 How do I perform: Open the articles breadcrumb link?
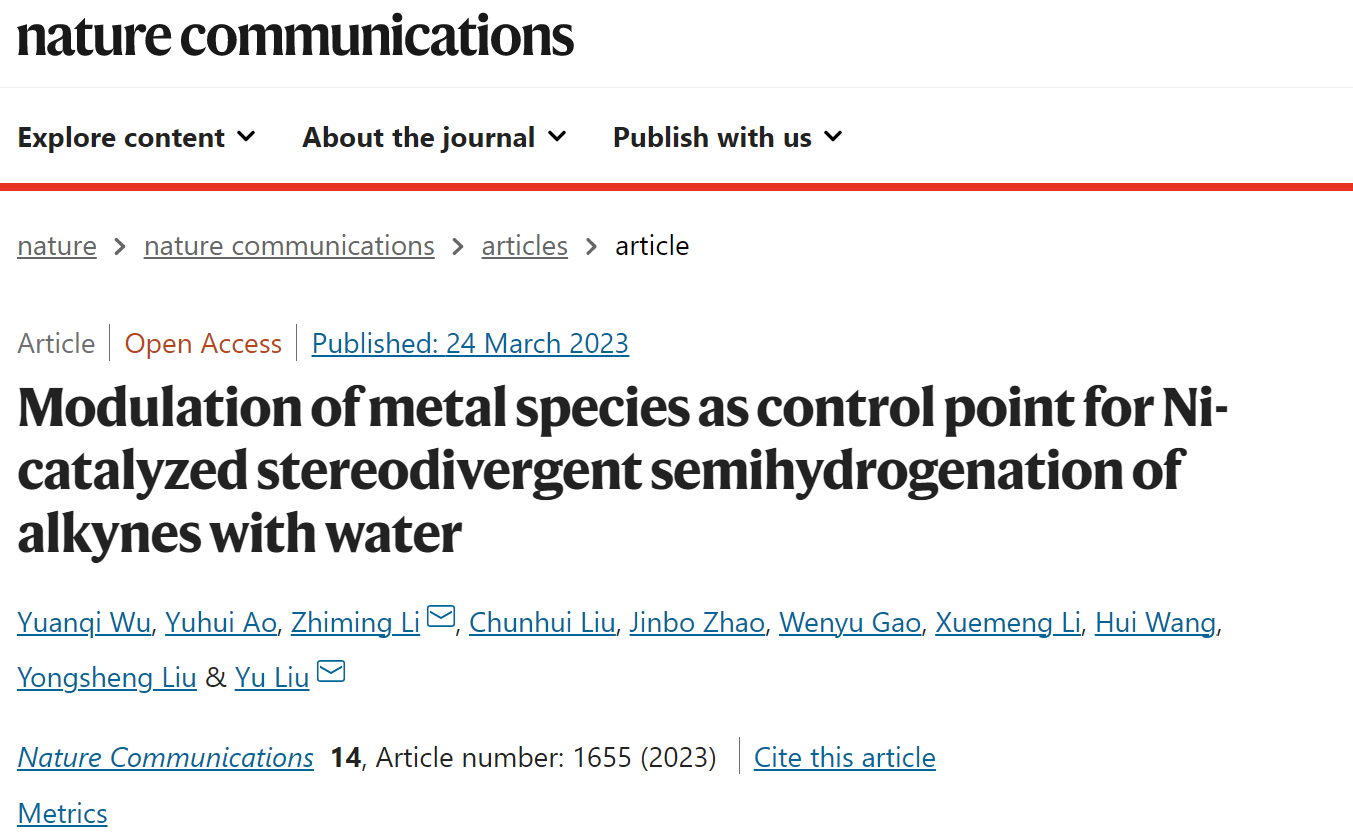[x=525, y=246]
